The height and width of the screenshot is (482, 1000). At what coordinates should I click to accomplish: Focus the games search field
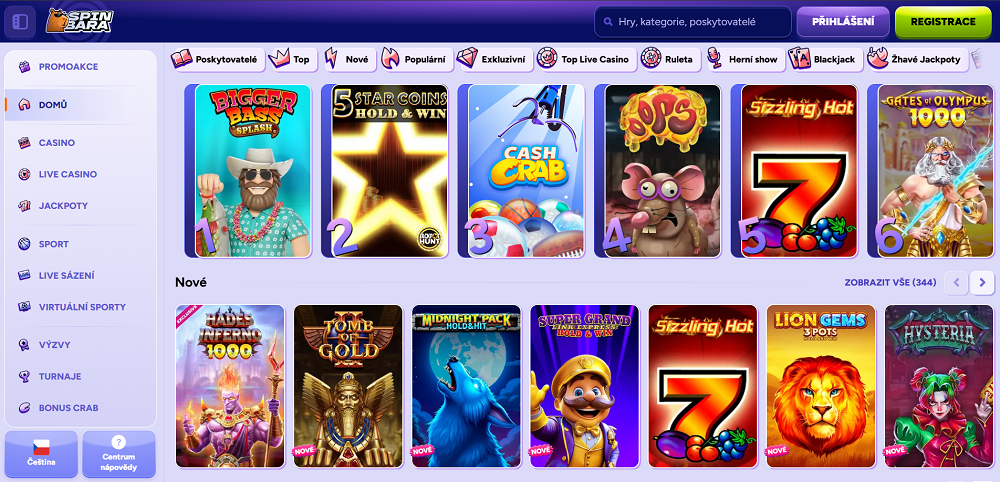pyautogui.click(x=693, y=22)
